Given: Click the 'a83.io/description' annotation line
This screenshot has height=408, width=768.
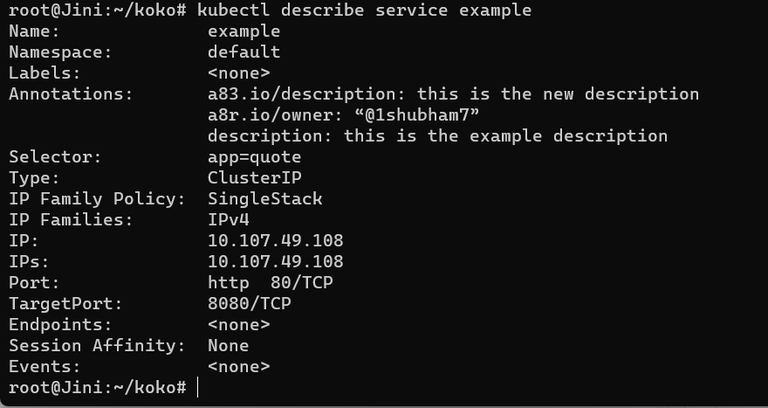Looking at the screenshot, I should point(453,94).
